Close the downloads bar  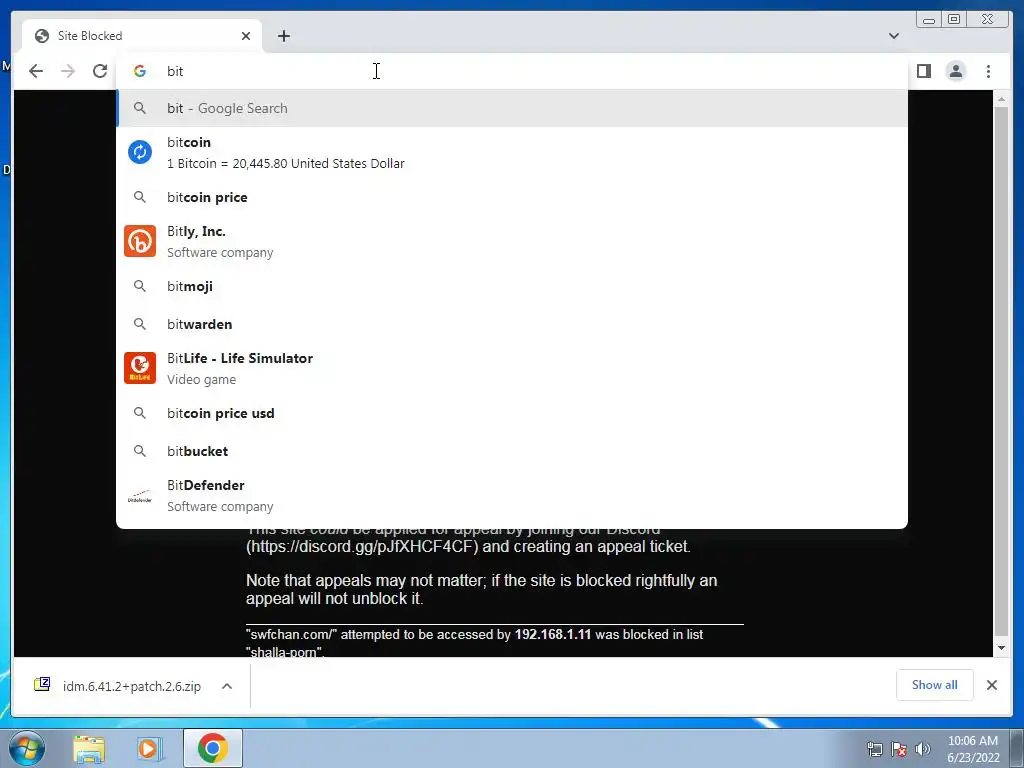click(991, 685)
